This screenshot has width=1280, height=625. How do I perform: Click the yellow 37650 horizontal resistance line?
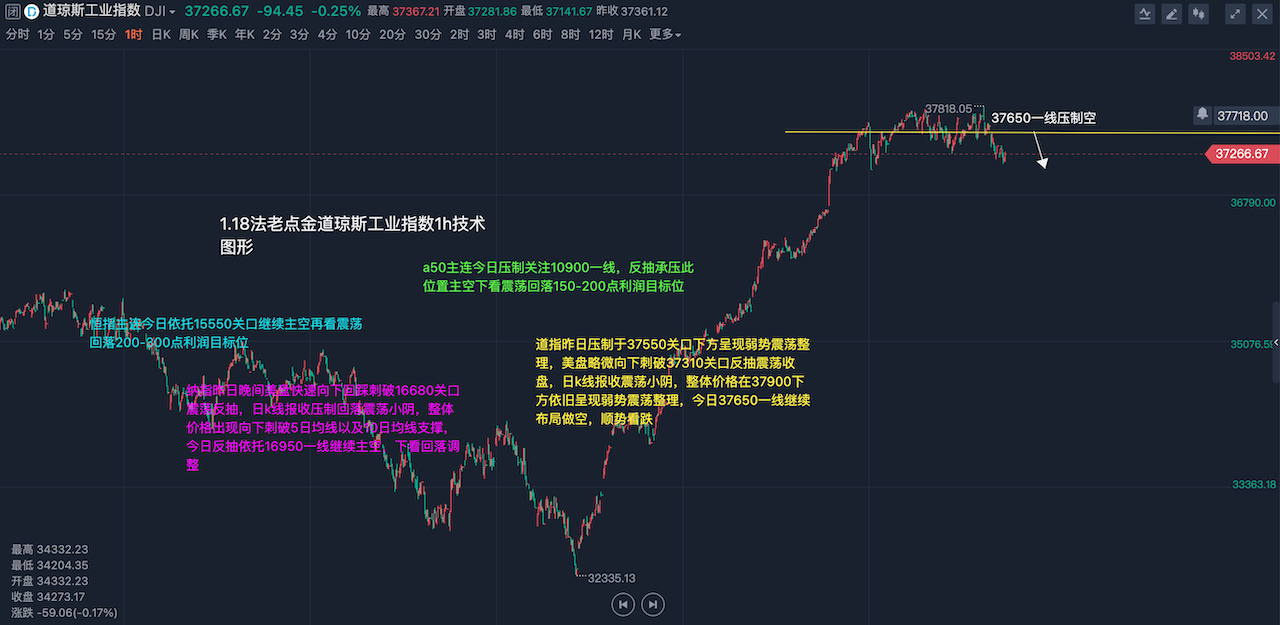coord(900,132)
